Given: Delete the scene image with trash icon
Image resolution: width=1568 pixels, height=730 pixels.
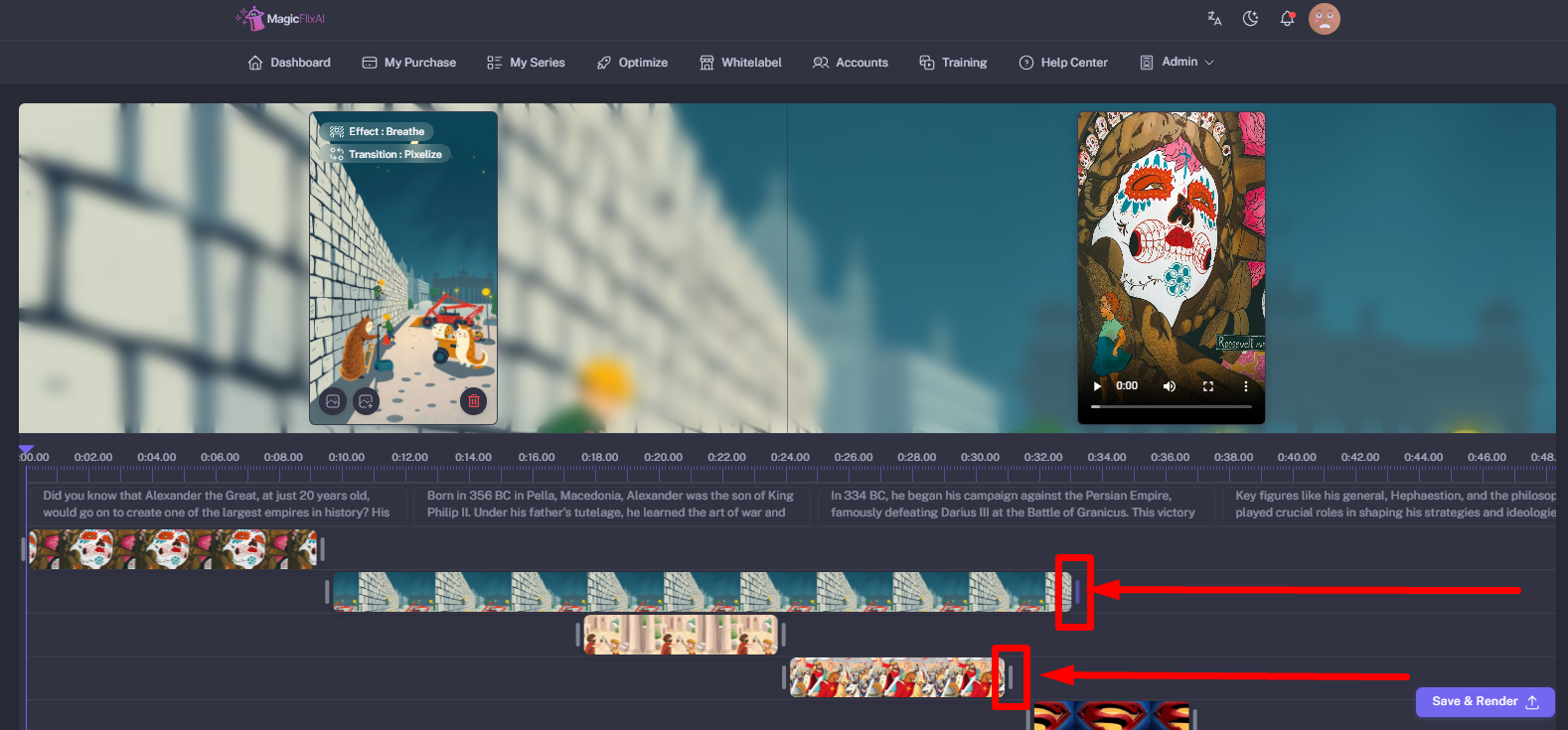Looking at the screenshot, I should (474, 401).
